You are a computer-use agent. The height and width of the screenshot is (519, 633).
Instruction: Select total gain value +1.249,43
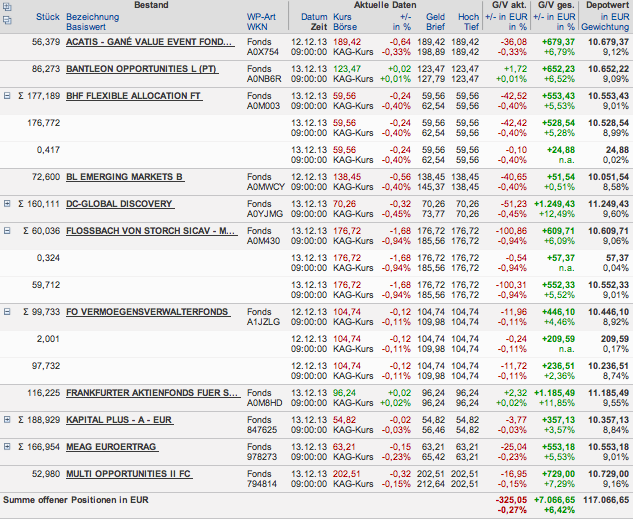pos(555,204)
